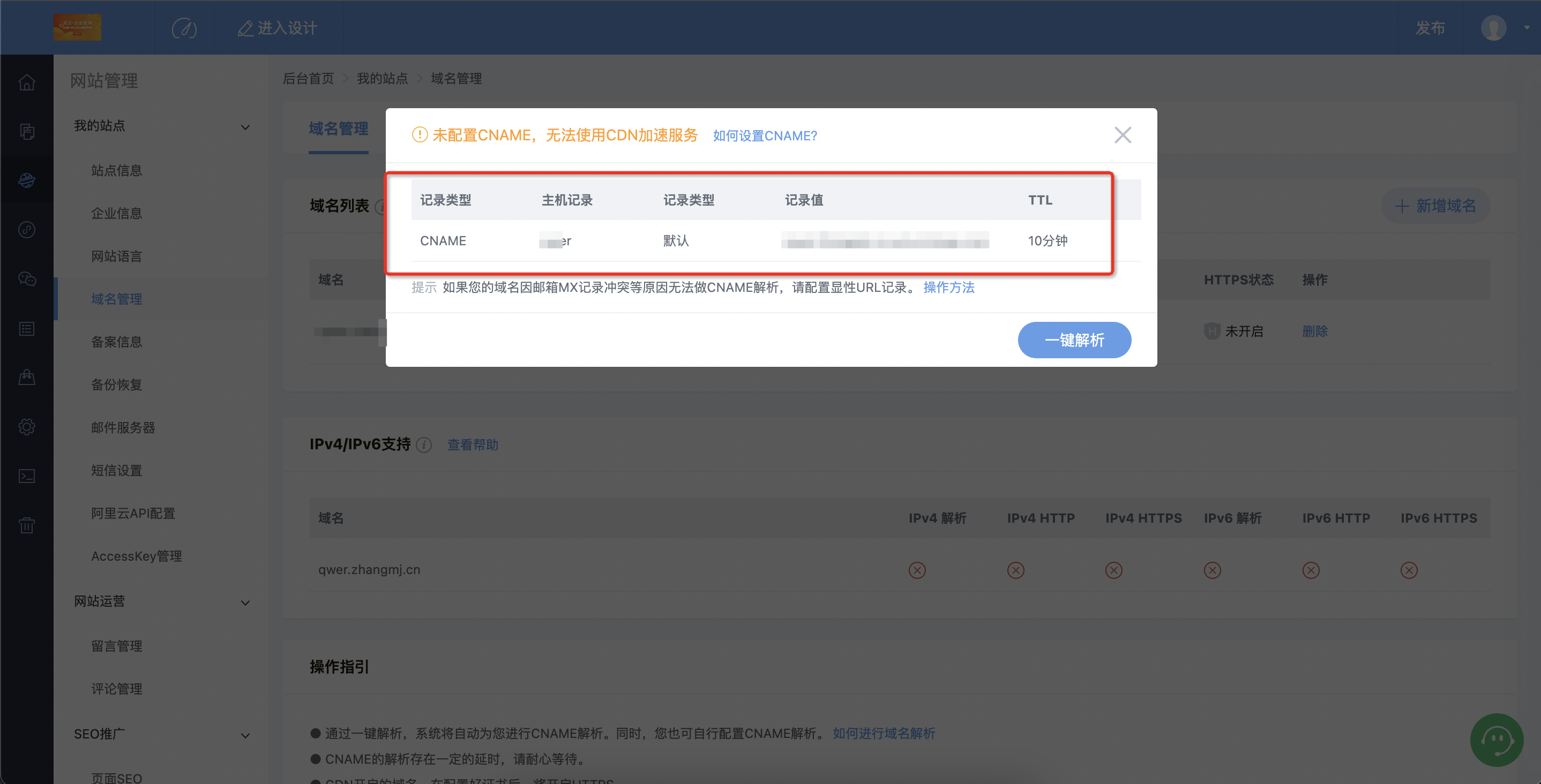Click the site logo thumbnail in header
The width and height of the screenshot is (1541, 784).
pyautogui.click(x=77, y=27)
